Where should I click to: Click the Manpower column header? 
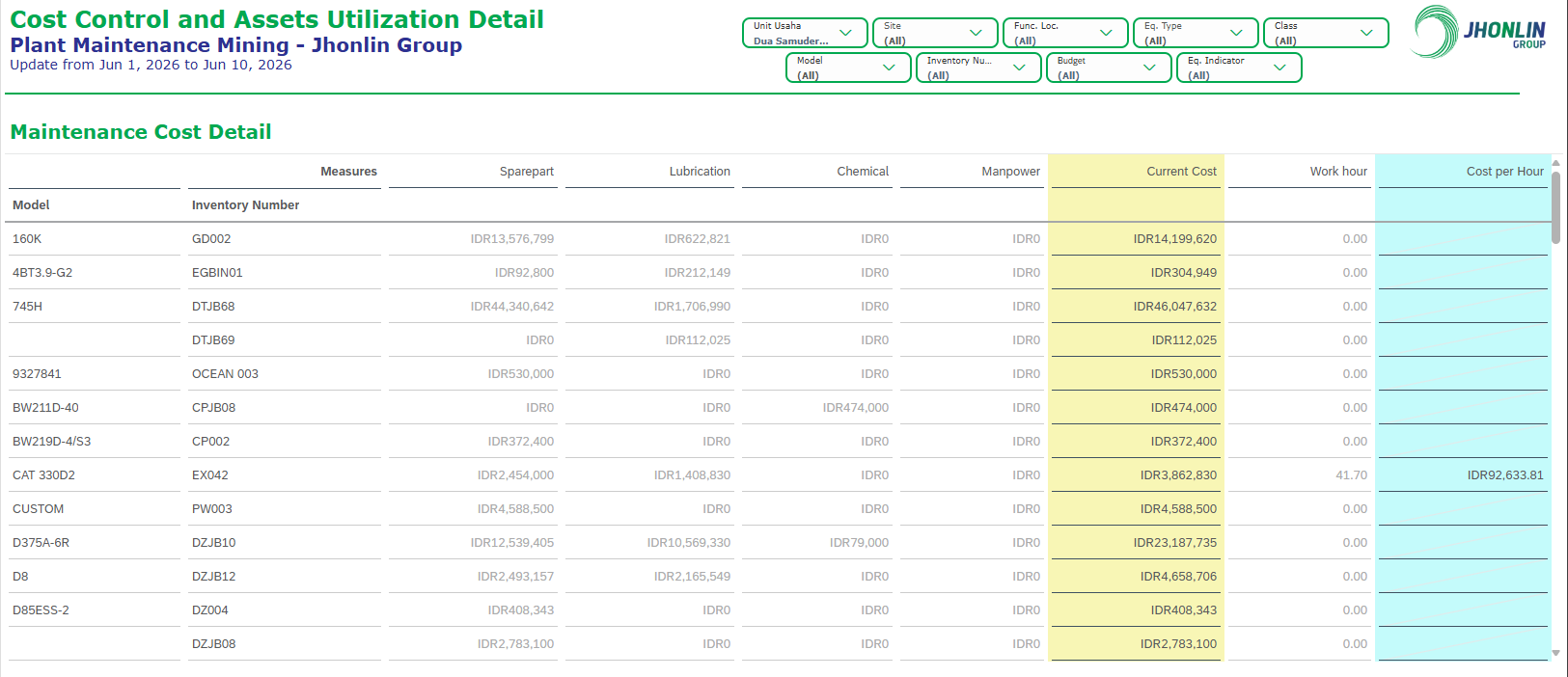coord(1010,172)
